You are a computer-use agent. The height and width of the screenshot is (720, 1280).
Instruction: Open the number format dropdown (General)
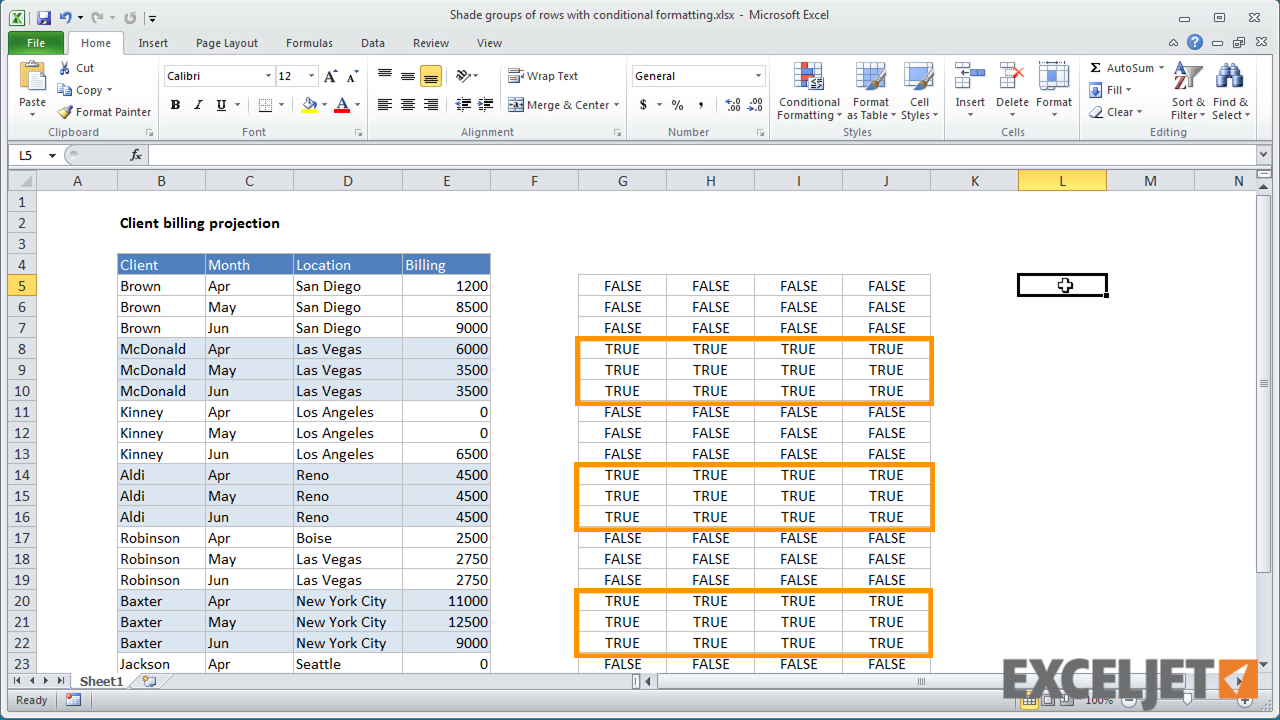pyautogui.click(x=759, y=76)
